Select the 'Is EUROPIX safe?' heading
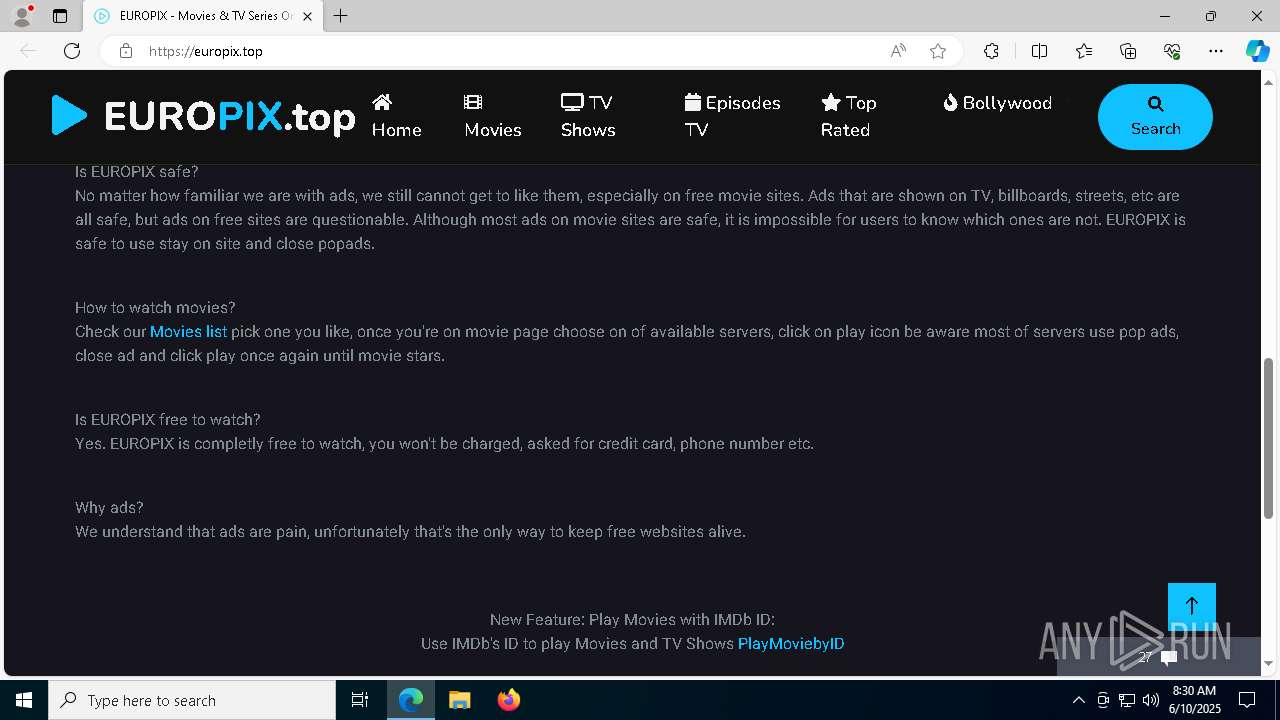Image resolution: width=1280 pixels, height=720 pixels. (137, 171)
